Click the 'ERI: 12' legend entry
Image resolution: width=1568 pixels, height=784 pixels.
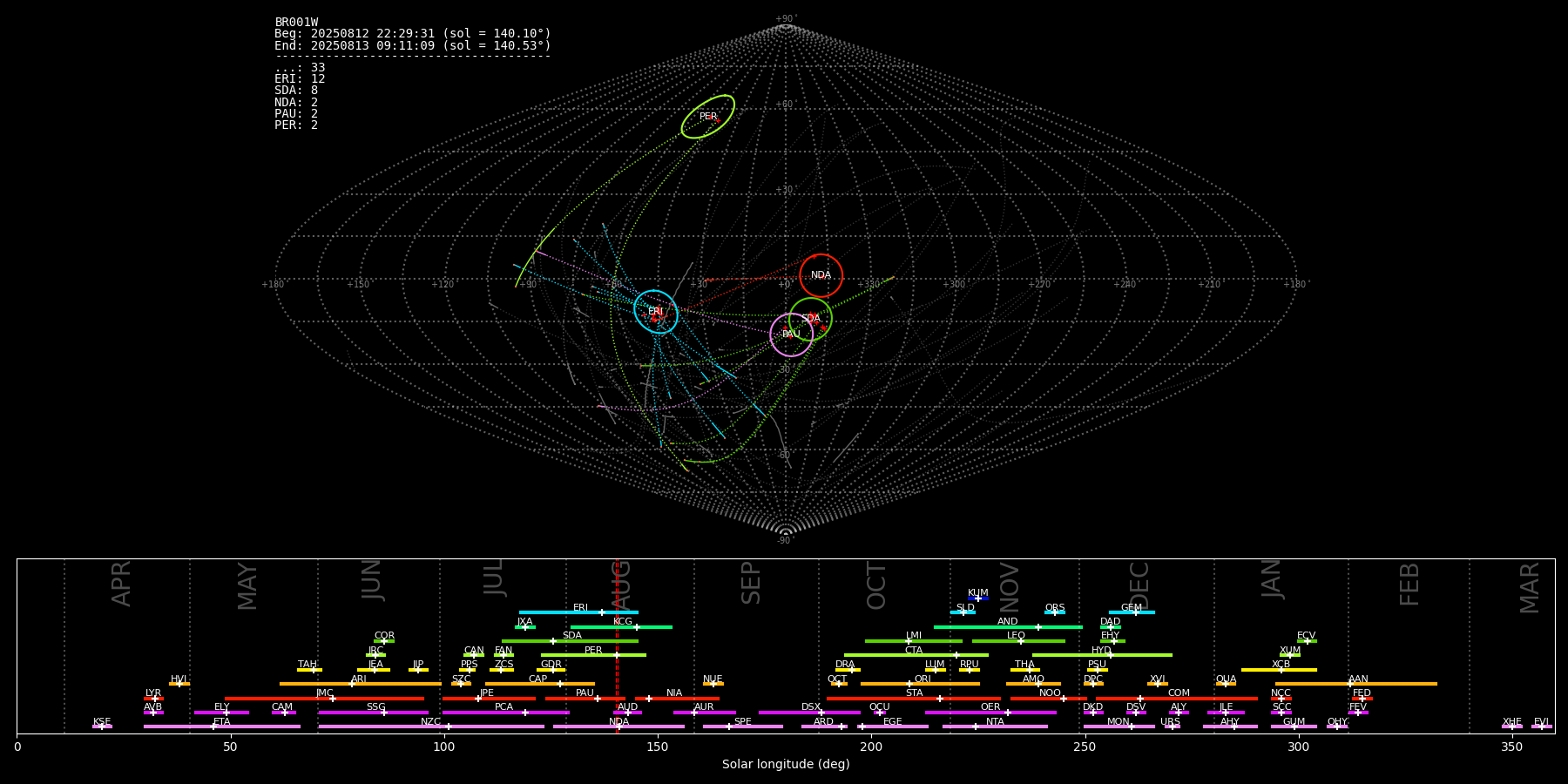click(300, 79)
